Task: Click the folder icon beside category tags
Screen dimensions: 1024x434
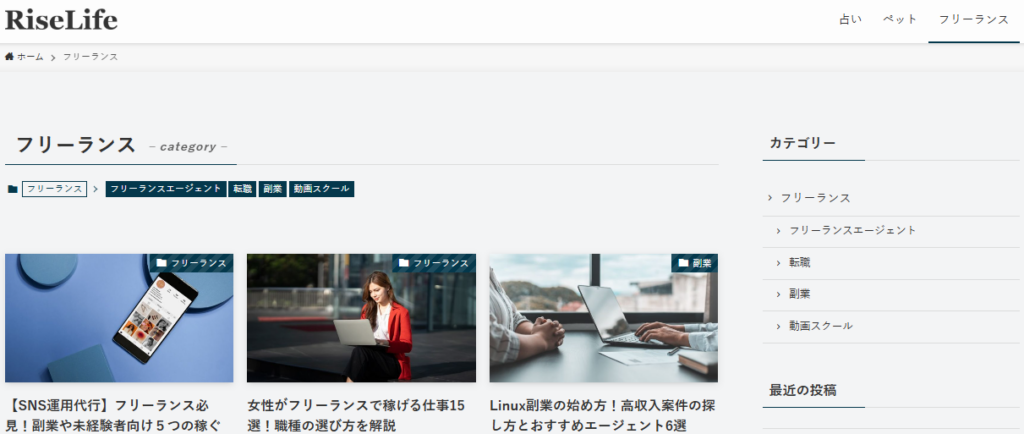Action: [x=12, y=189]
